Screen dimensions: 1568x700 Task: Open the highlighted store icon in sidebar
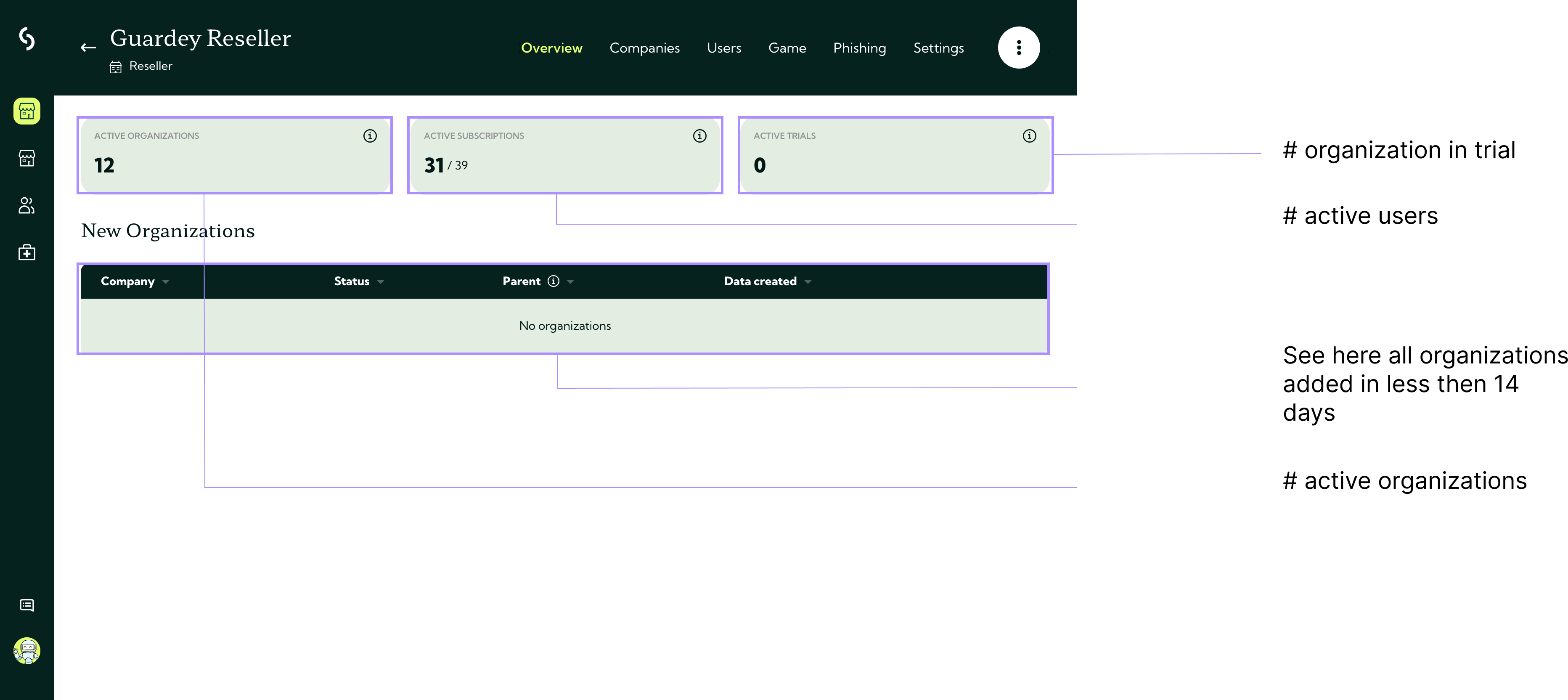pyautogui.click(x=27, y=111)
